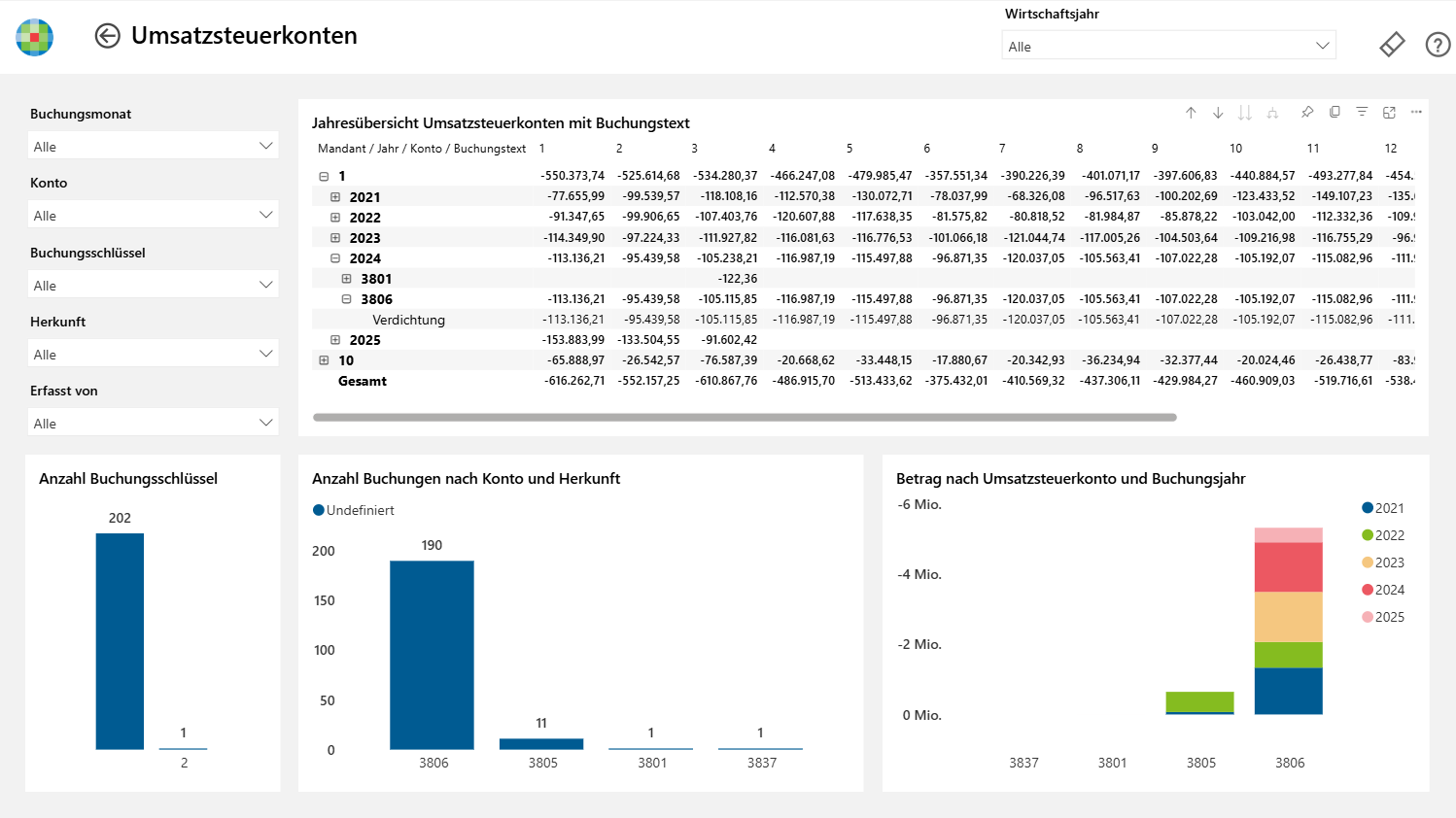Click the double-arrow next level icon
This screenshot has height=818, width=1456.
1245,113
